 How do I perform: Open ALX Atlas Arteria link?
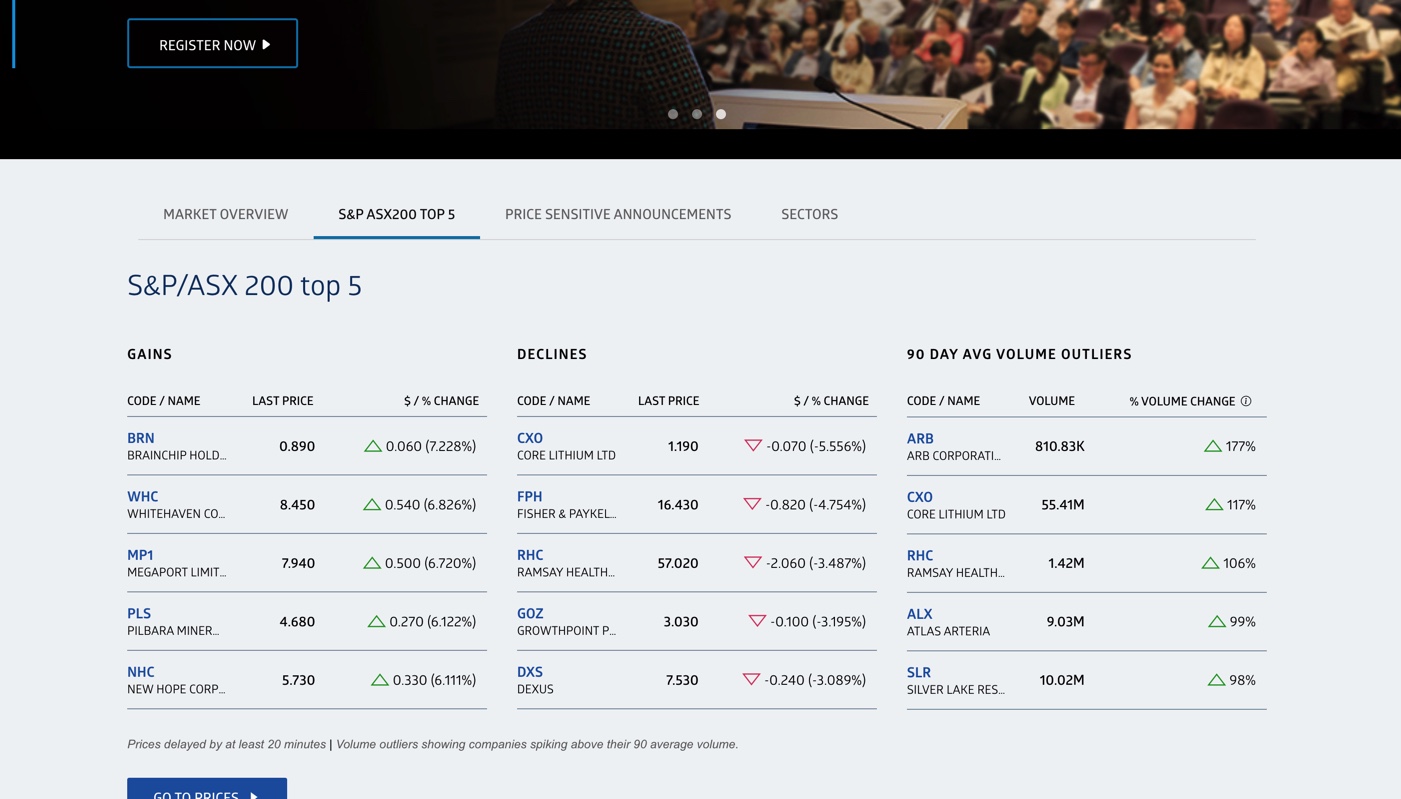pyautogui.click(x=919, y=614)
